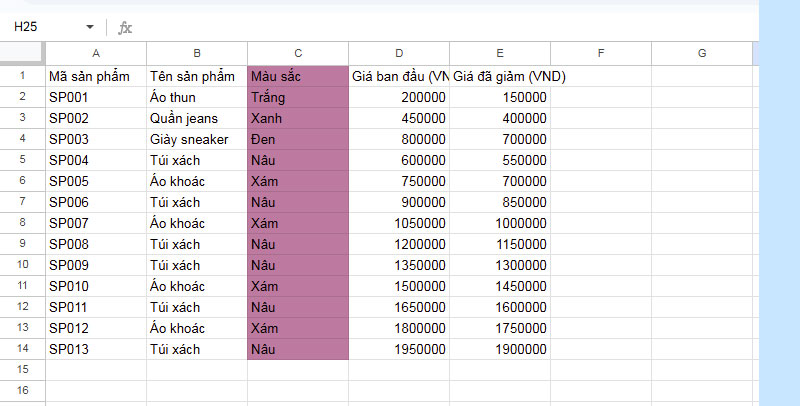Select column E header
Image resolution: width=800 pixels, height=406 pixels.
(500, 53)
